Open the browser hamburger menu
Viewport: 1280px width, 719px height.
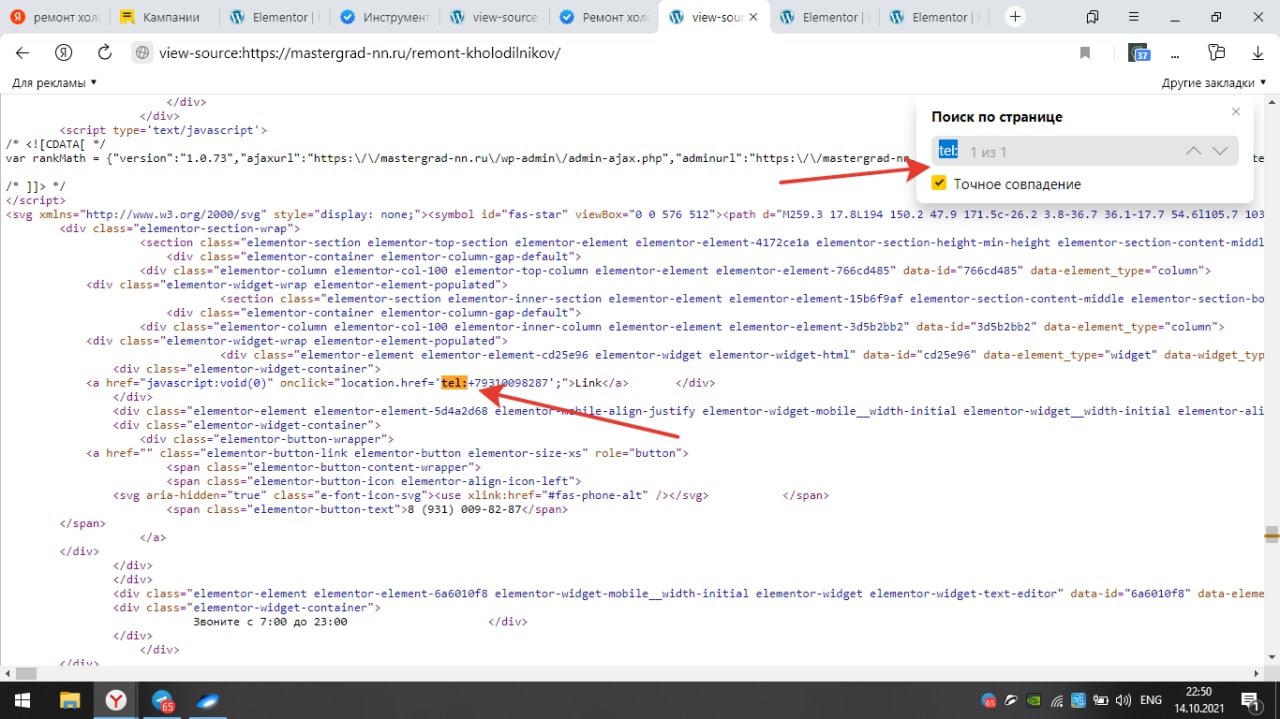(1132, 17)
